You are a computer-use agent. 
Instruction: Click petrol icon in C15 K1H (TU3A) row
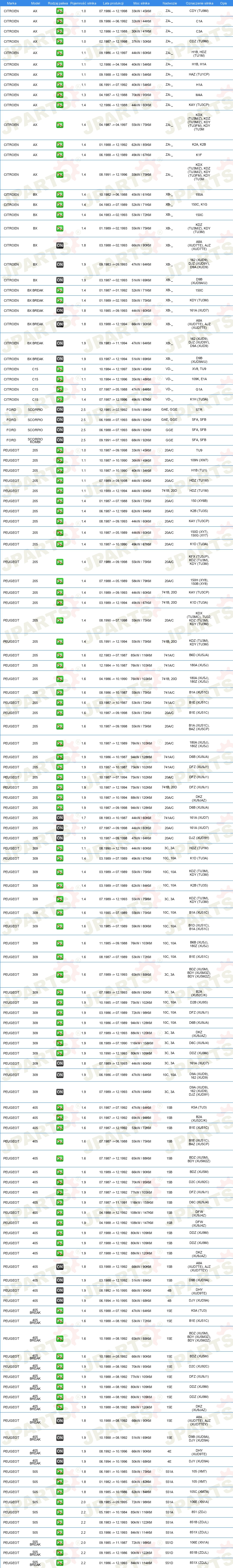(60, 399)
